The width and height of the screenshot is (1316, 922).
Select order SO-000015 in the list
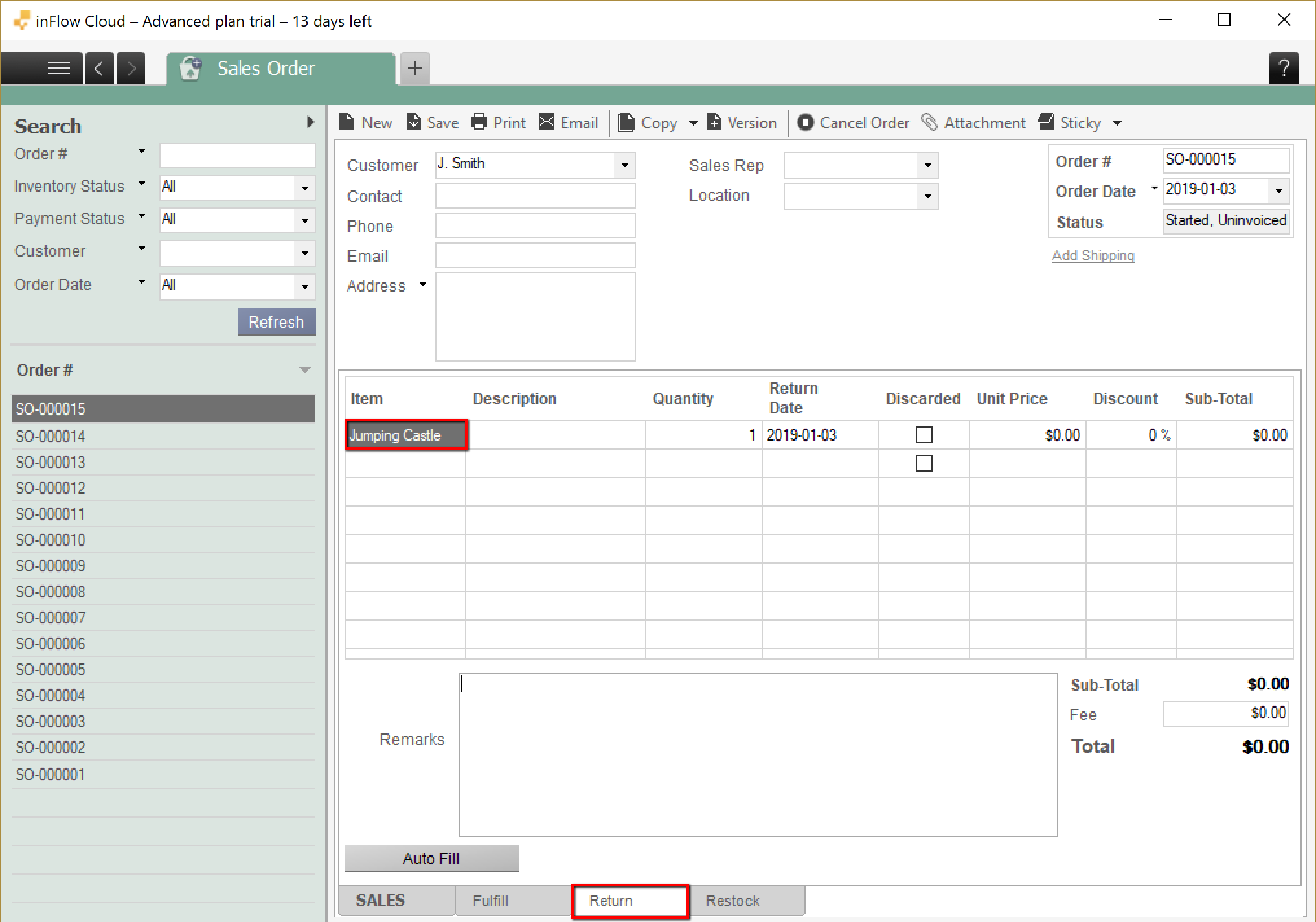coord(163,409)
